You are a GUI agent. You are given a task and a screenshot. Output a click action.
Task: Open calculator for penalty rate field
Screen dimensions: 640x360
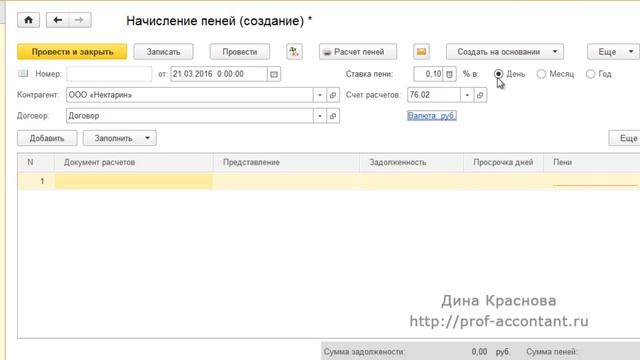click(449, 74)
